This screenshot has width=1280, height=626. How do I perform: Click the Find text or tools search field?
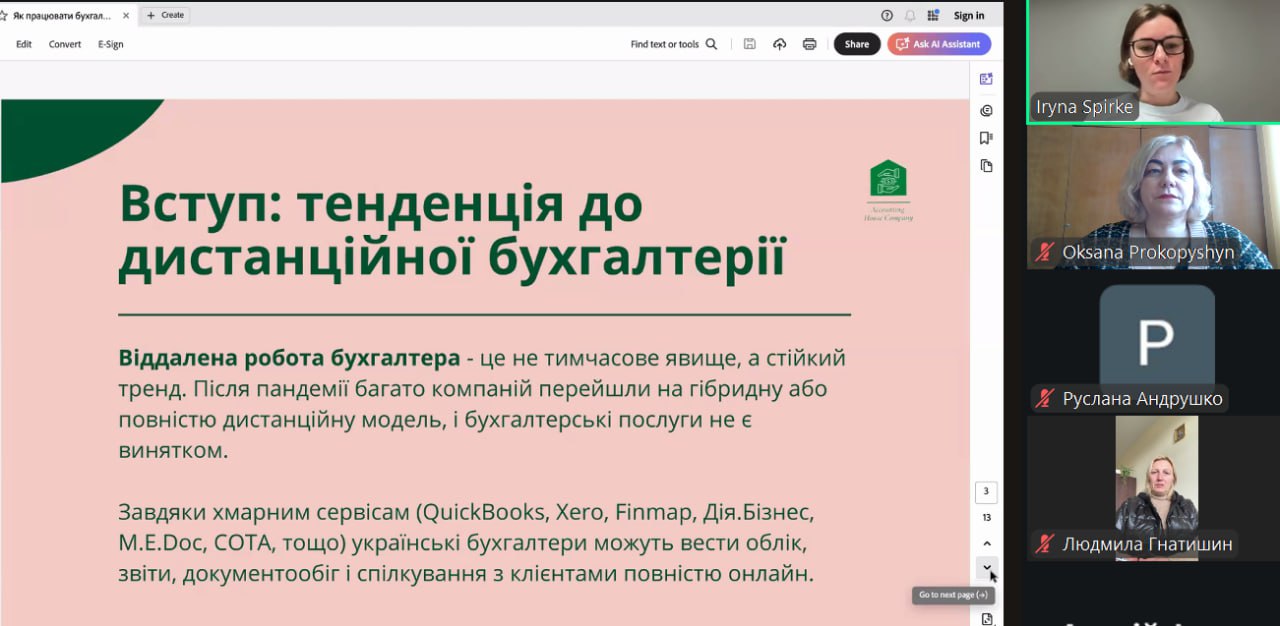(x=673, y=44)
